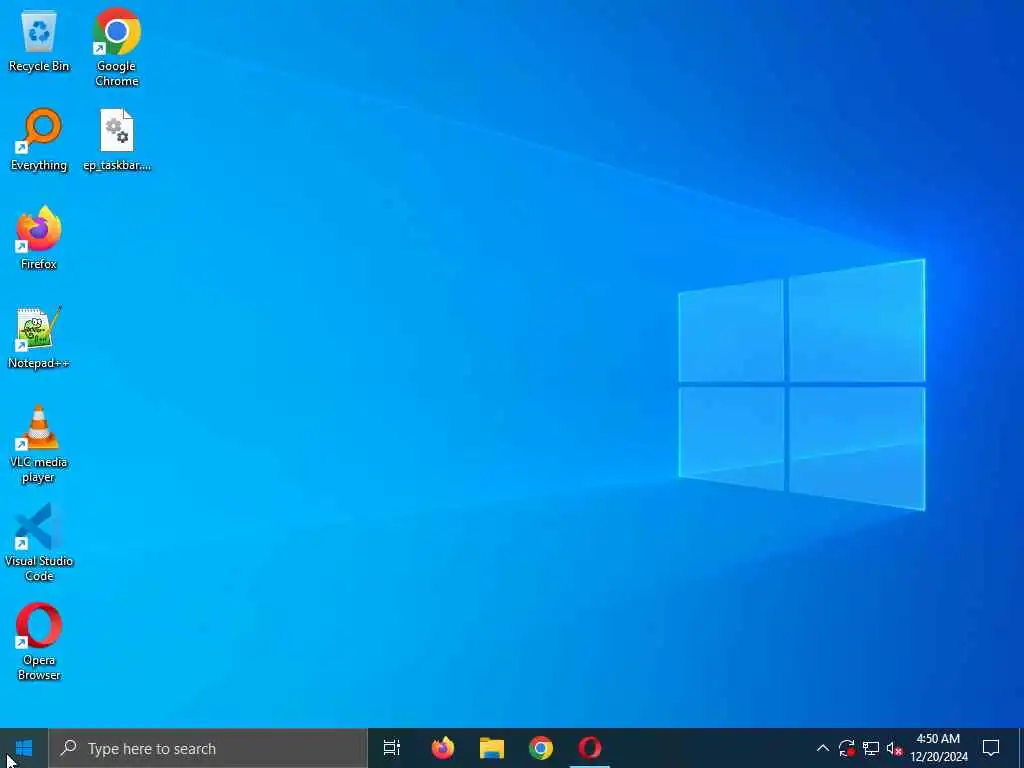Select the Google Chrome desktop shortcut
The height and width of the screenshot is (768, 1024).
pos(116,47)
